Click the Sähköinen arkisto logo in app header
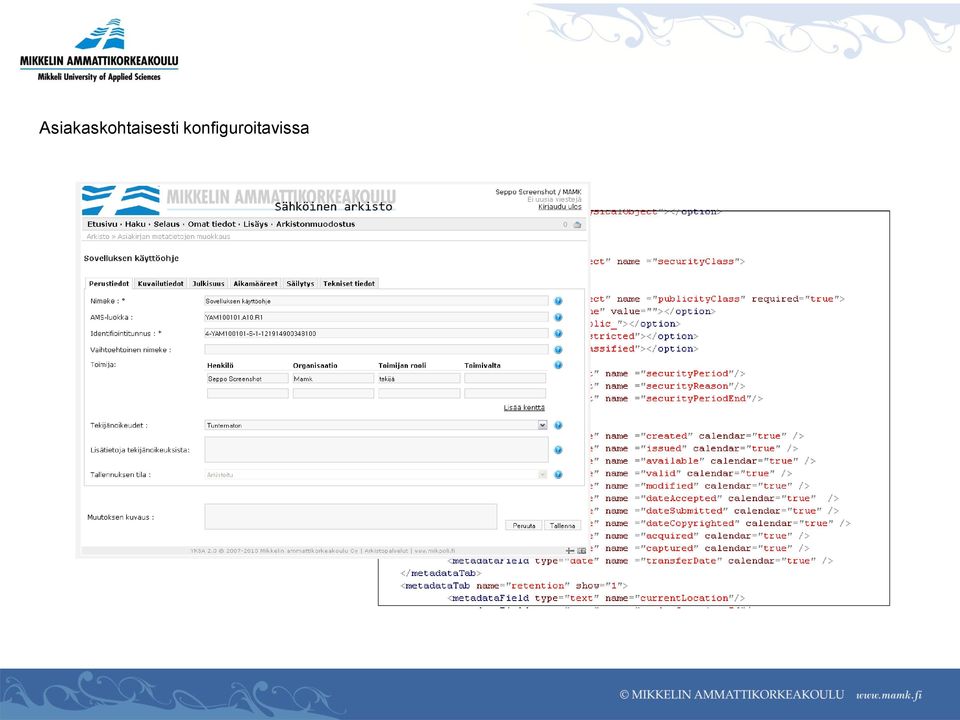Viewport: 960px width, 720px height. [x=239, y=200]
